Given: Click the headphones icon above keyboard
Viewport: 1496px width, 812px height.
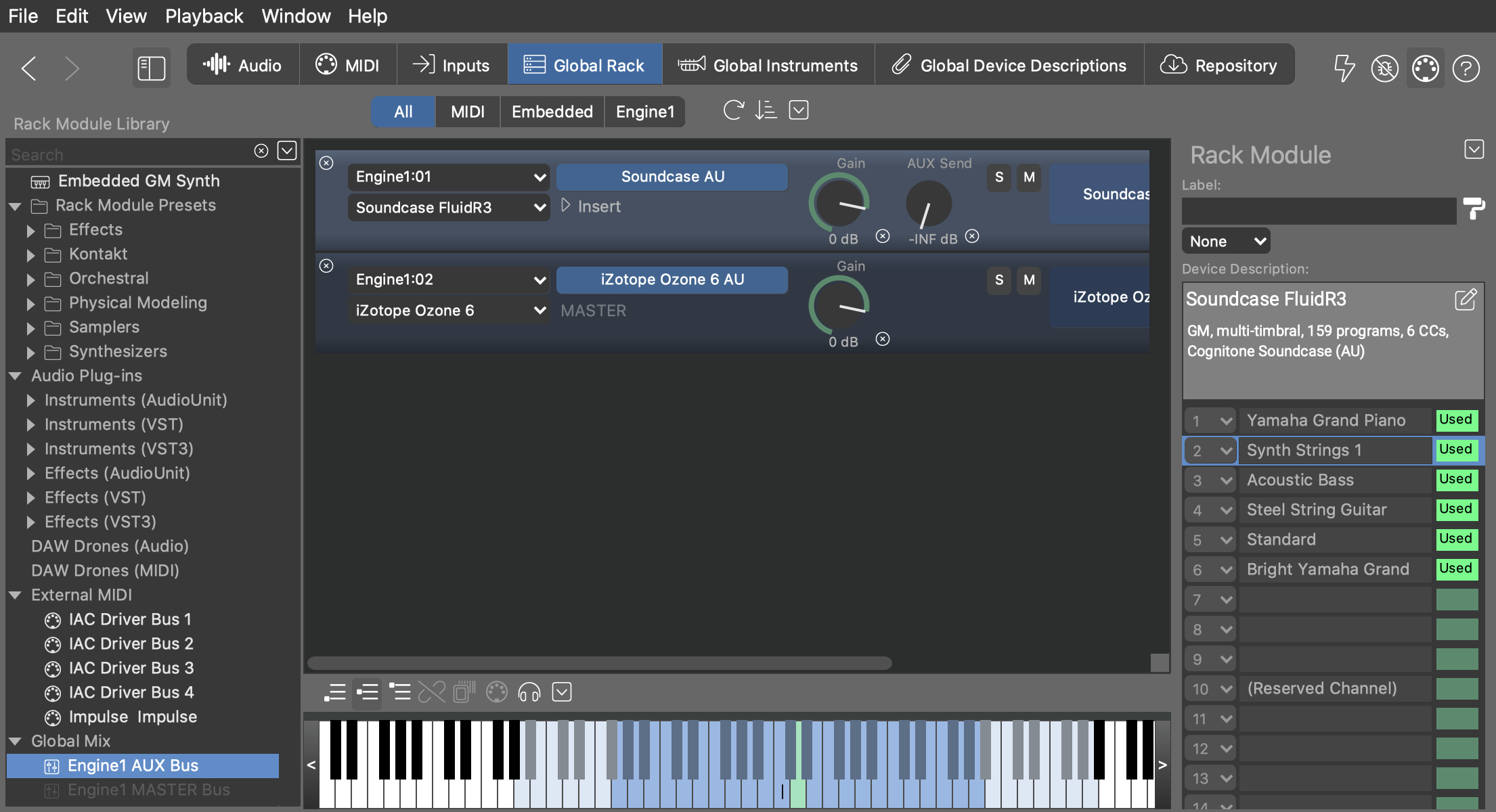Looking at the screenshot, I should click(x=529, y=692).
